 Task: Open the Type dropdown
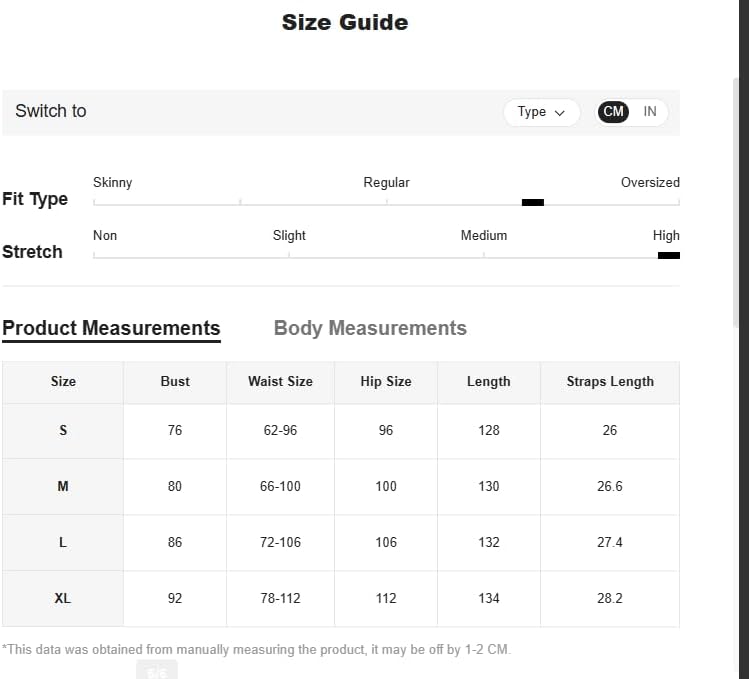(541, 112)
